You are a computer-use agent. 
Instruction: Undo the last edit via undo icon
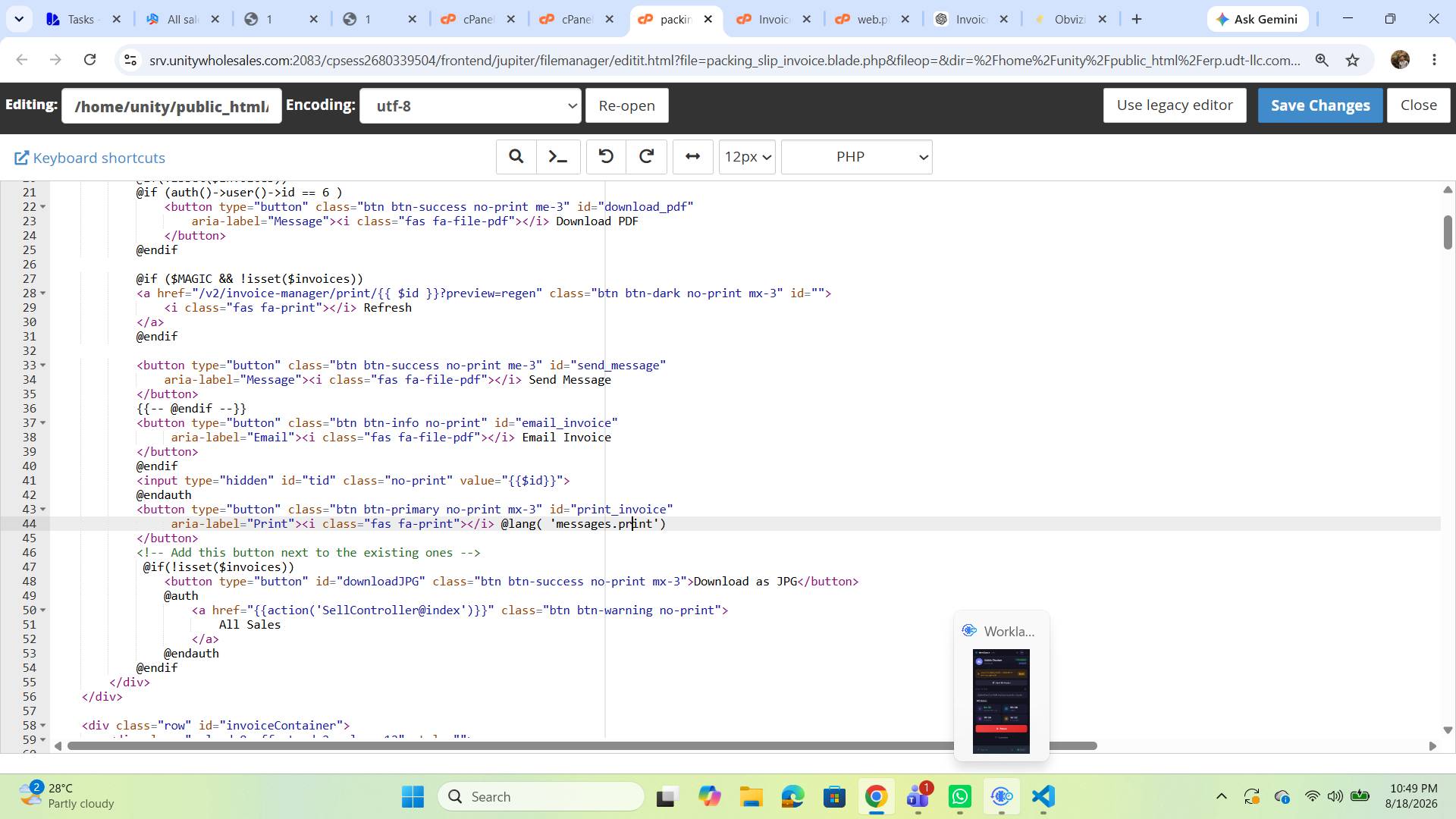tap(606, 157)
